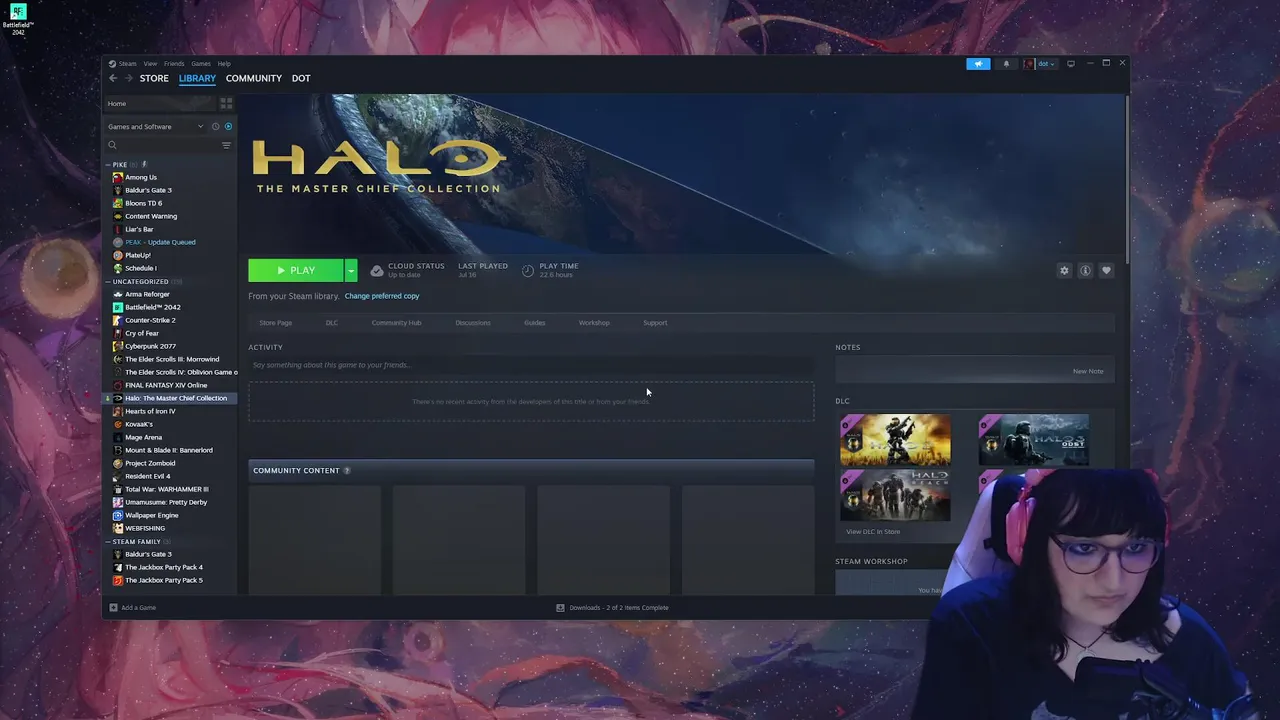Open Downloads status at the bottom

pyautogui.click(x=612, y=608)
